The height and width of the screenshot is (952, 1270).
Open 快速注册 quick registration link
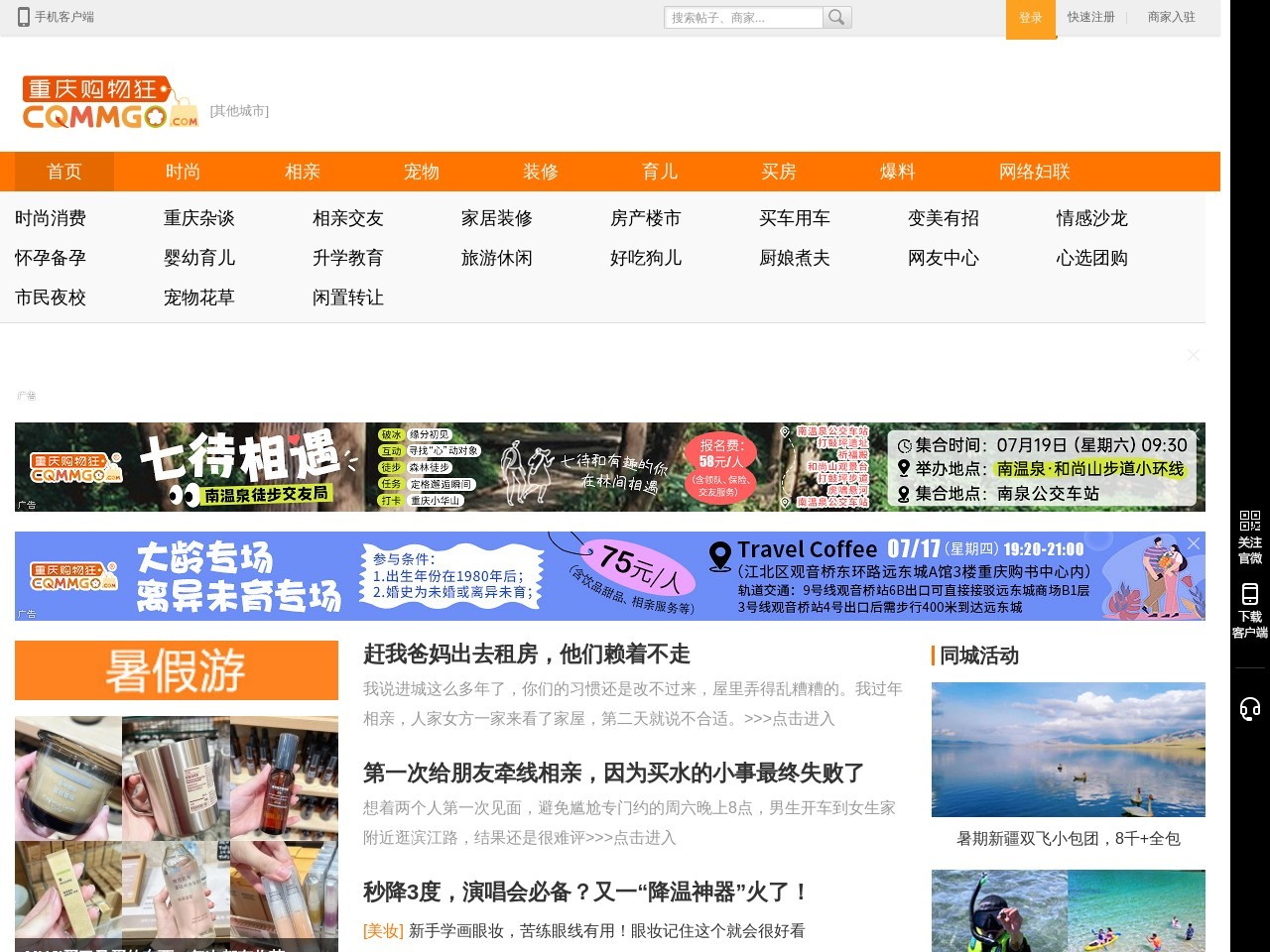click(1090, 17)
